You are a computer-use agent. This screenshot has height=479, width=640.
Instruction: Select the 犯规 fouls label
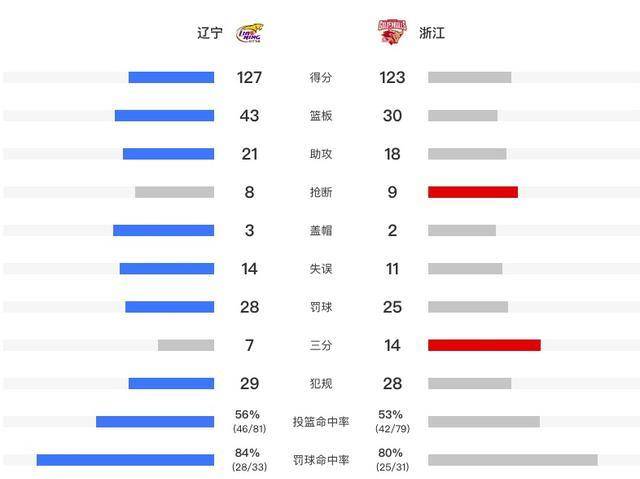coord(321,384)
